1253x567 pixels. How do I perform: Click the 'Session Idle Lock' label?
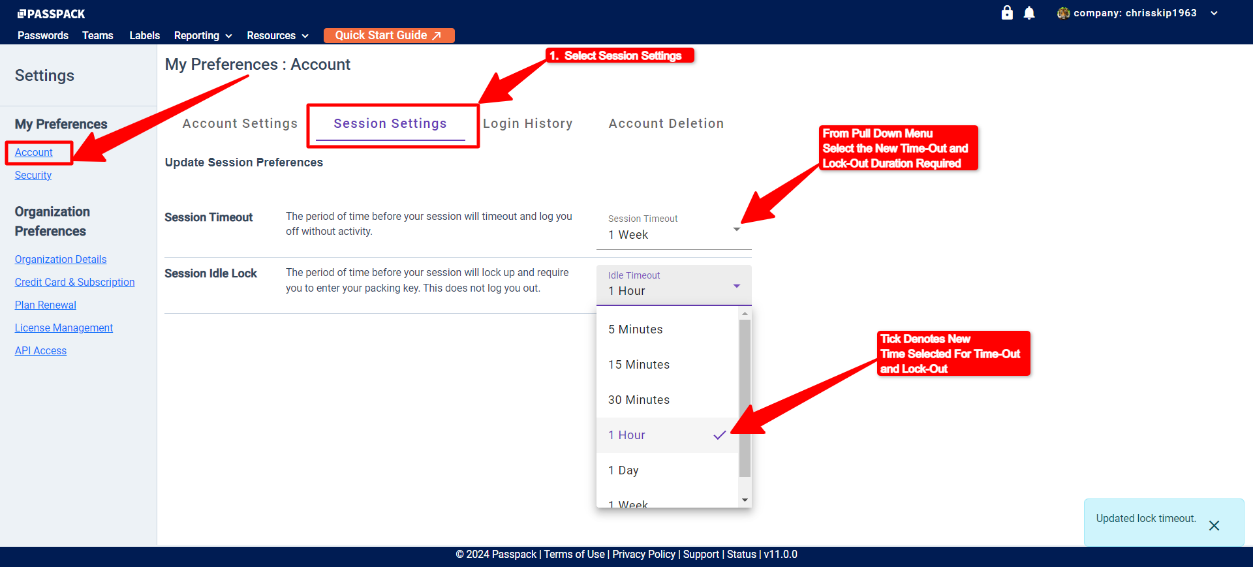pos(211,273)
